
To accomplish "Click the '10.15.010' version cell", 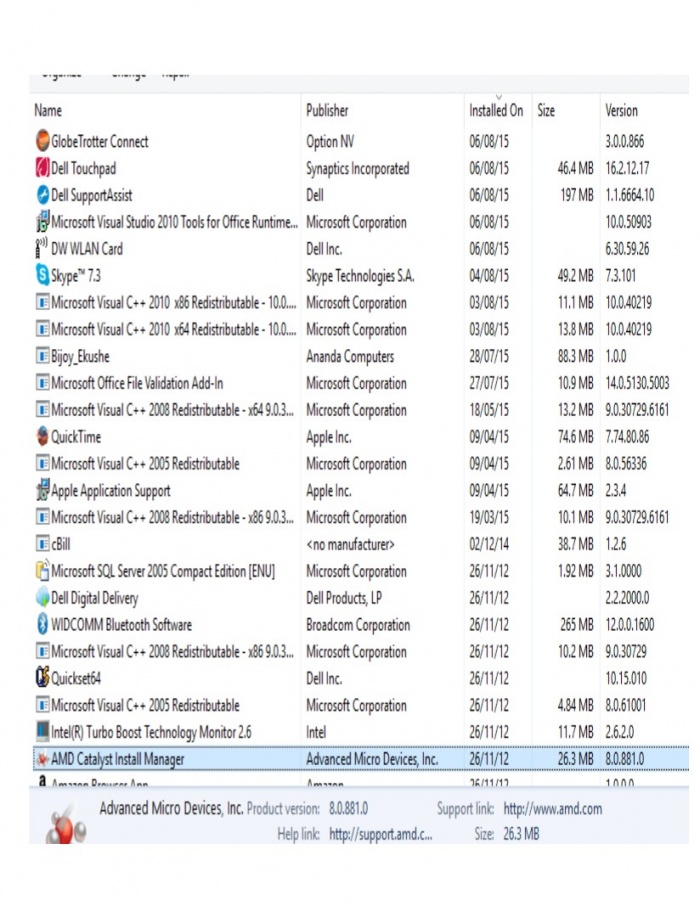I will pyautogui.click(x=626, y=678).
